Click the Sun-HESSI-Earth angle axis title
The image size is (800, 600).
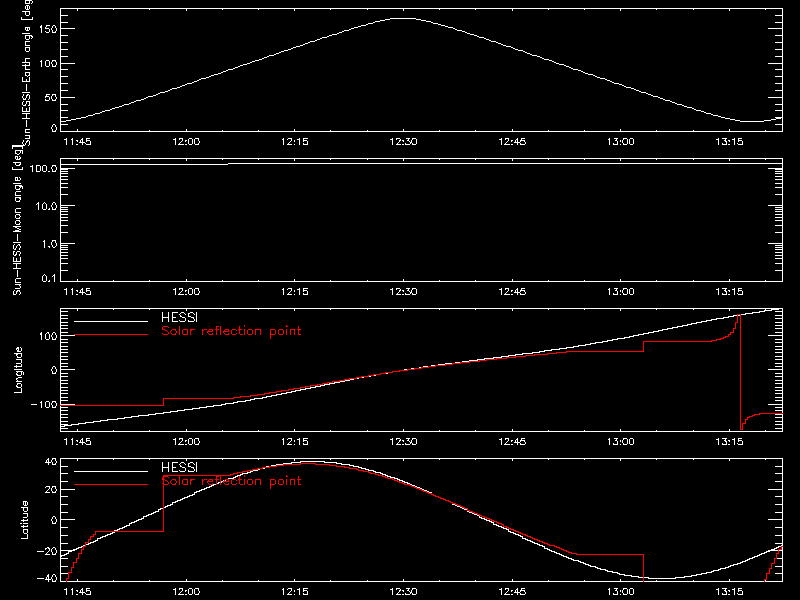27,73
